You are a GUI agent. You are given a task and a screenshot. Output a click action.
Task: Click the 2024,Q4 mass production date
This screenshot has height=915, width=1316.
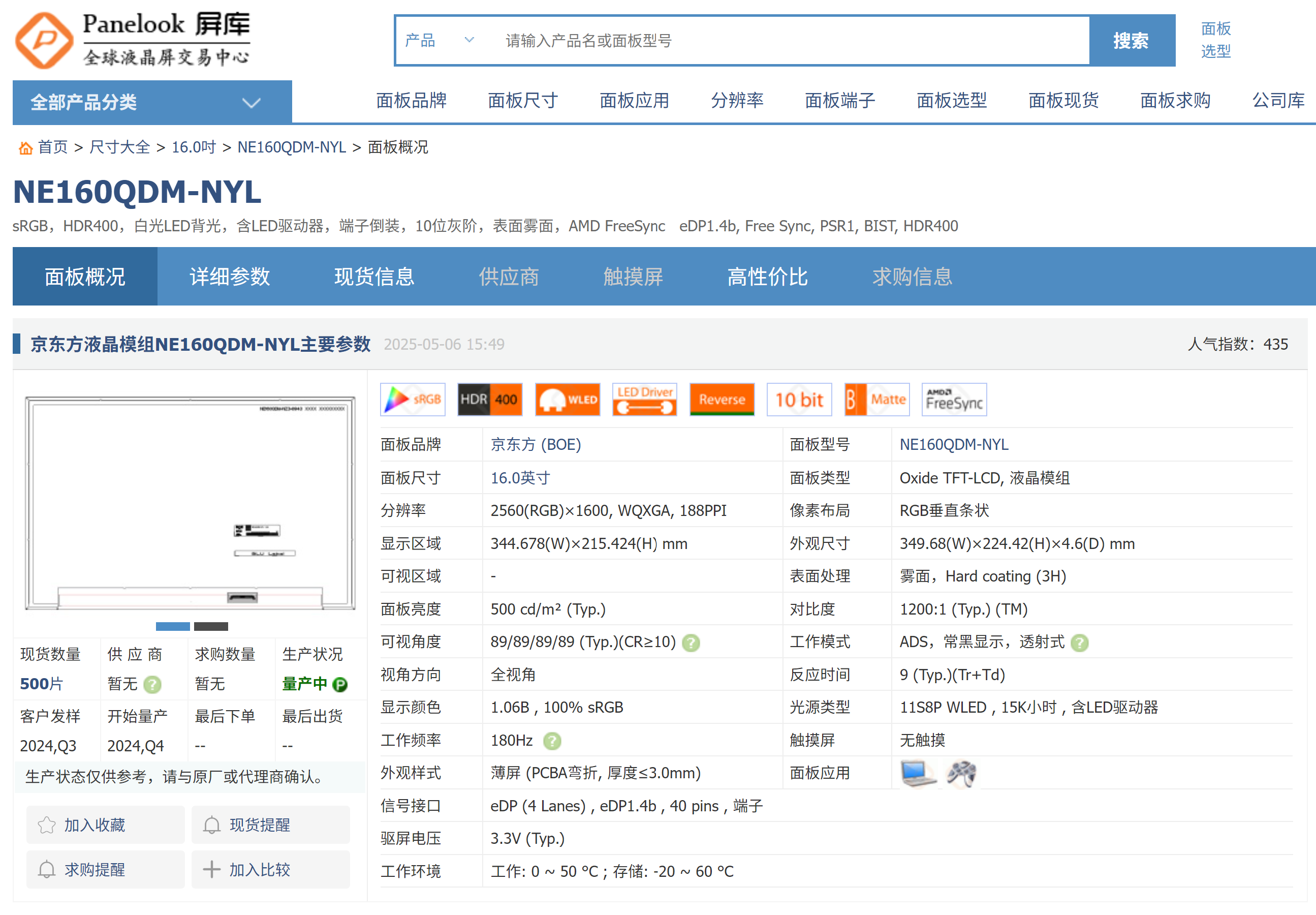pyautogui.click(x=135, y=746)
